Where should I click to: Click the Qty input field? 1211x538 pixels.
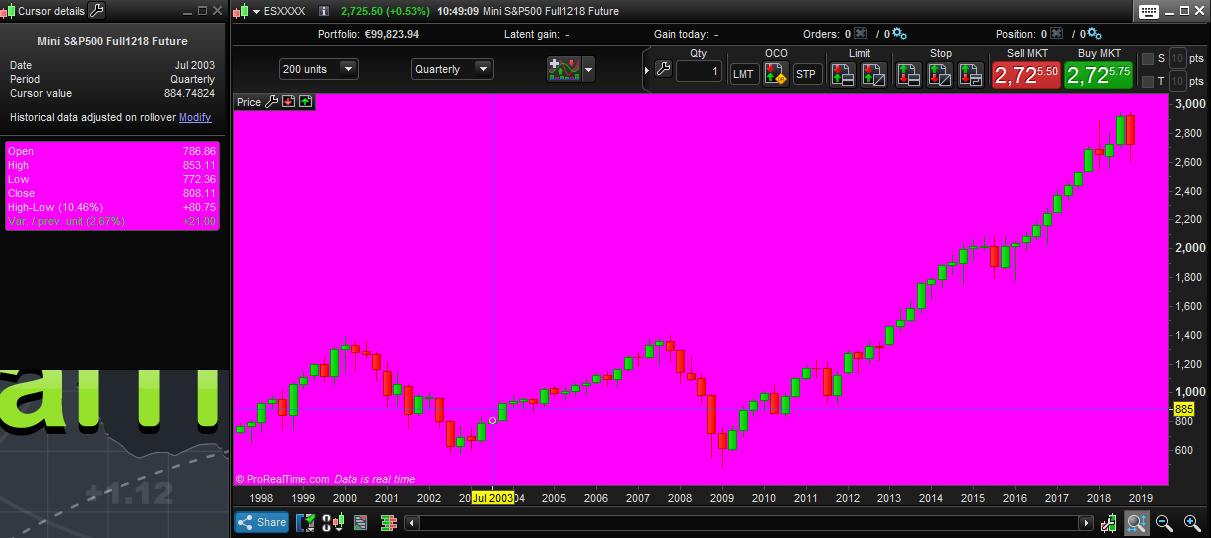click(699, 72)
